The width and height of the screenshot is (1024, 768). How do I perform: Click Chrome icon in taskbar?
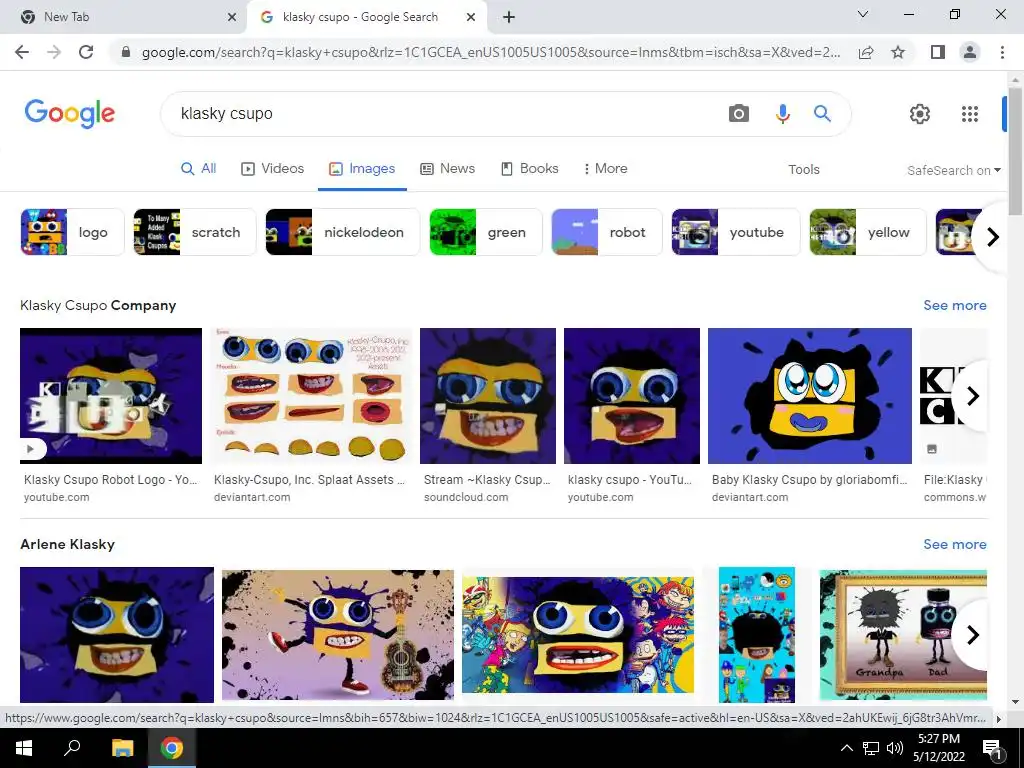(x=172, y=748)
